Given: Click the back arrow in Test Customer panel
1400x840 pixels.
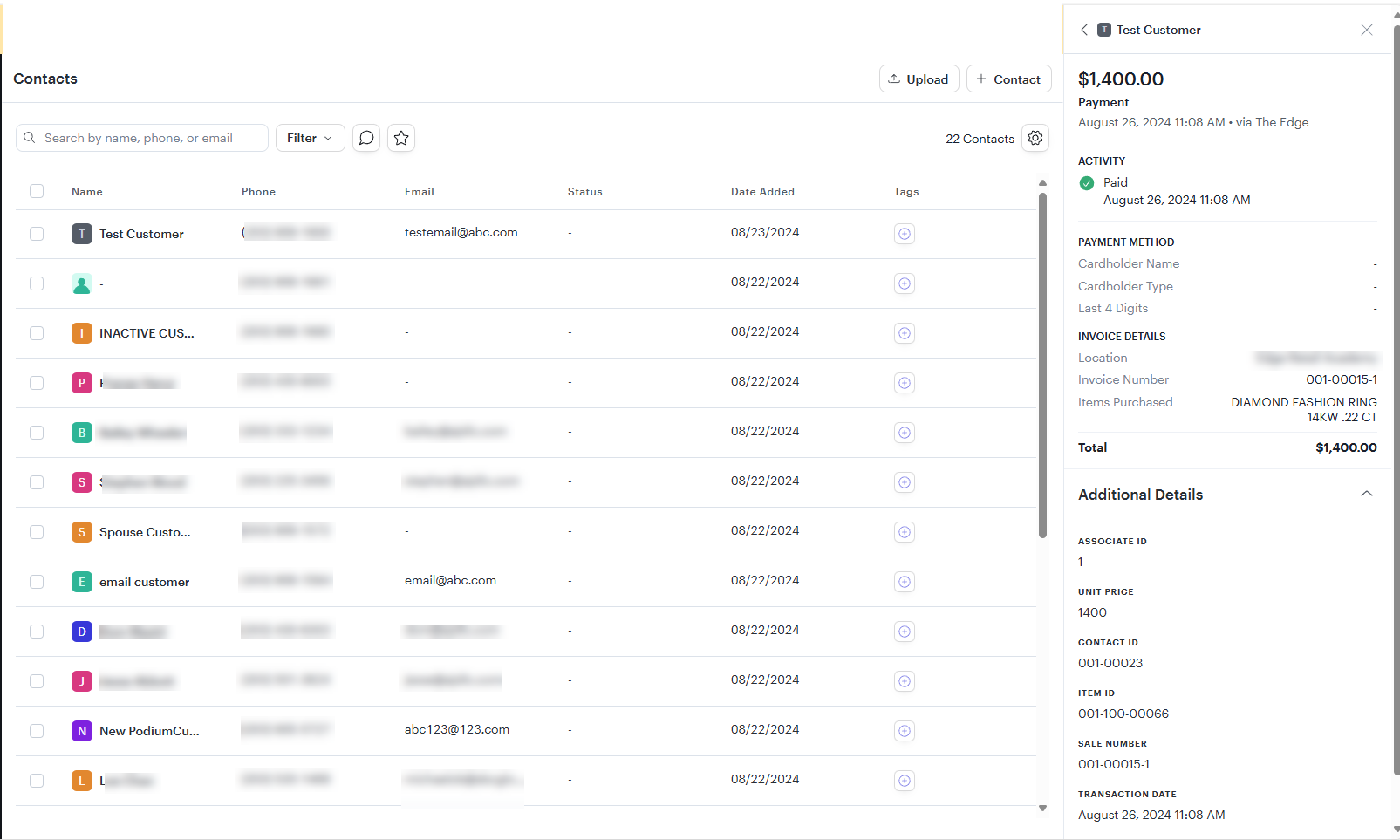Looking at the screenshot, I should [x=1084, y=30].
